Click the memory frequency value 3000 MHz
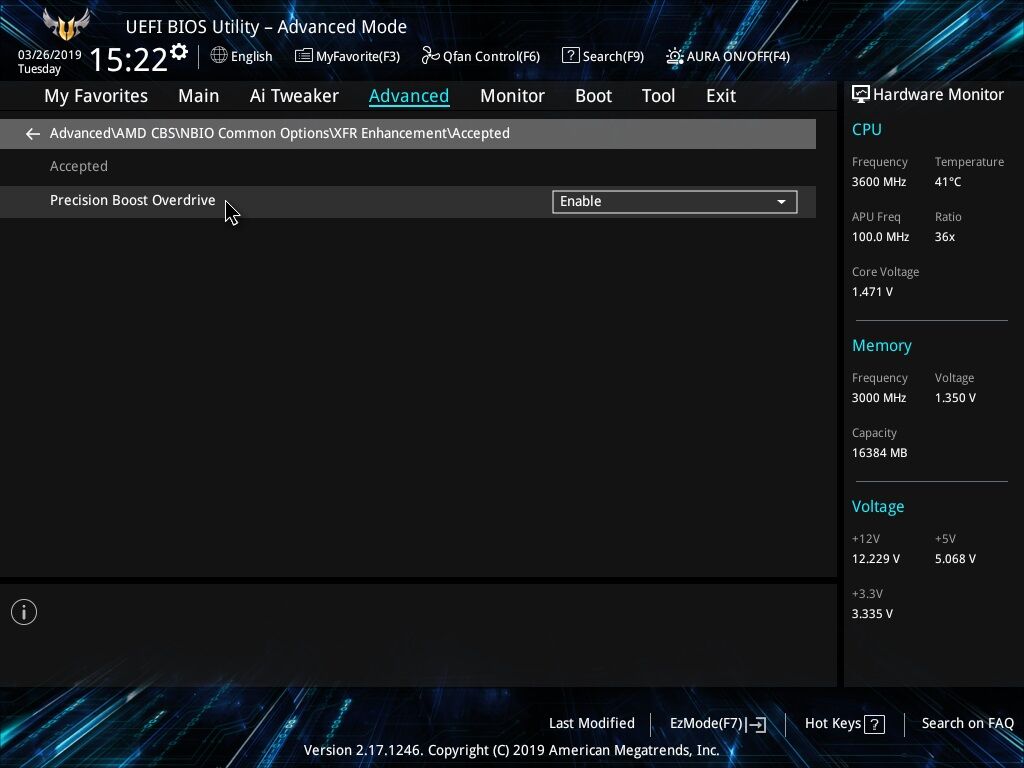Image resolution: width=1024 pixels, height=768 pixels. point(879,398)
